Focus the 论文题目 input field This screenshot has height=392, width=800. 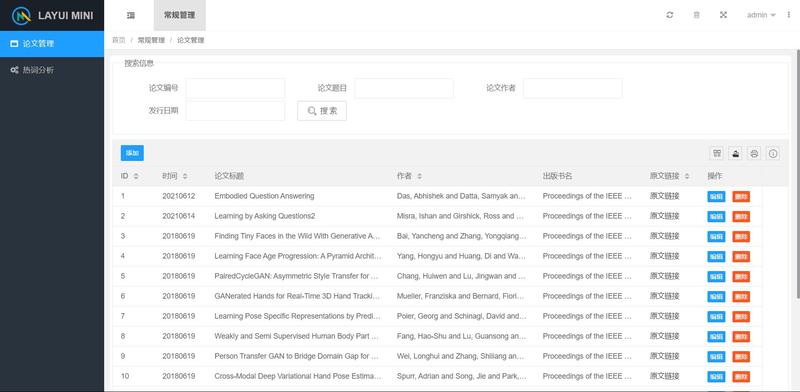coord(404,88)
